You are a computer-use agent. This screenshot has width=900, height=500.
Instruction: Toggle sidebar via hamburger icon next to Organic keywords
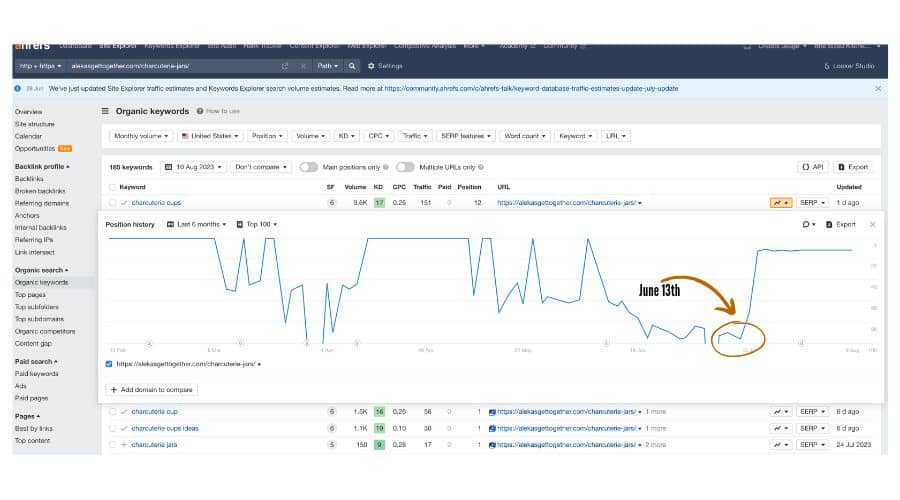(x=105, y=111)
